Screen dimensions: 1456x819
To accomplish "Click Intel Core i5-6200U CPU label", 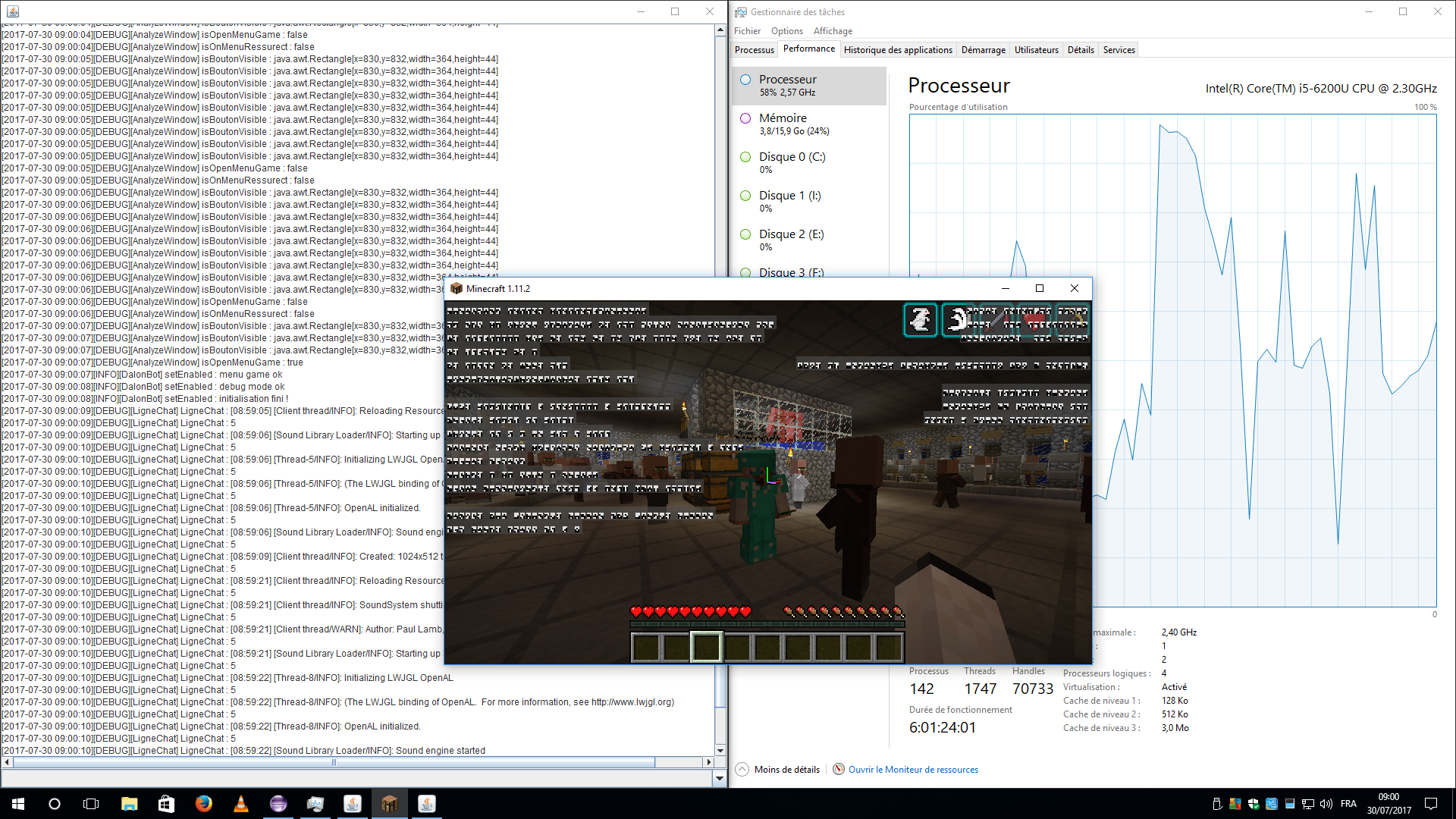I will pyautogui.click(x=1321, y=88).
